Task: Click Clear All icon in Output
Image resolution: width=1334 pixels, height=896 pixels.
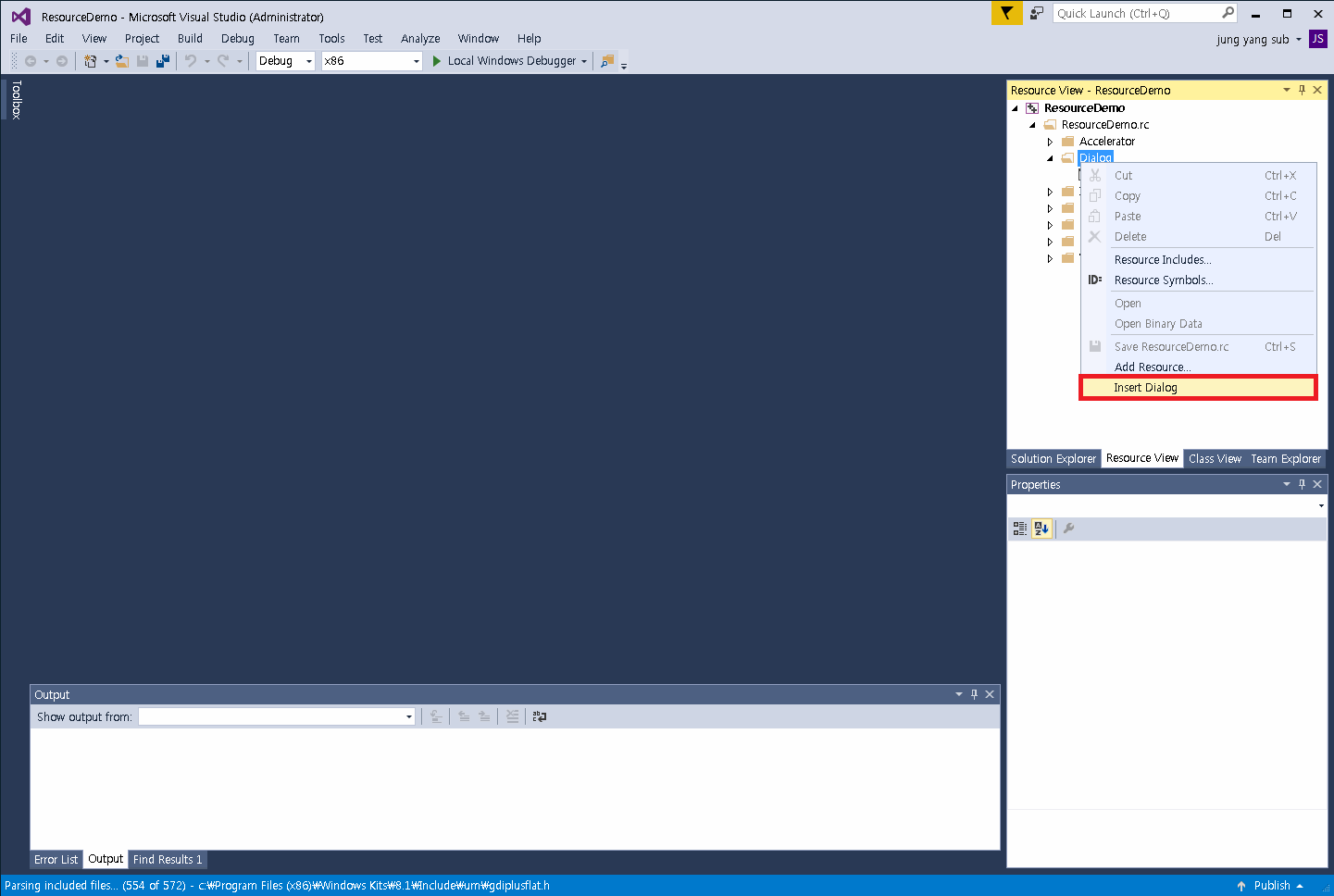Action: [512, 716]
